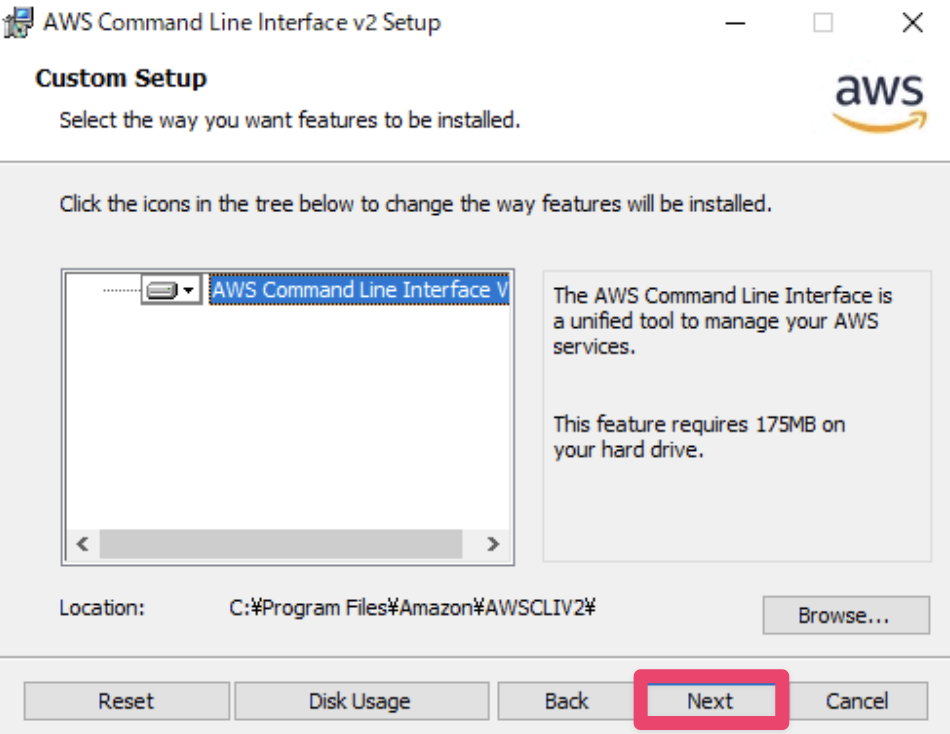Open the Browse dialog for install location

coord(845,616)
